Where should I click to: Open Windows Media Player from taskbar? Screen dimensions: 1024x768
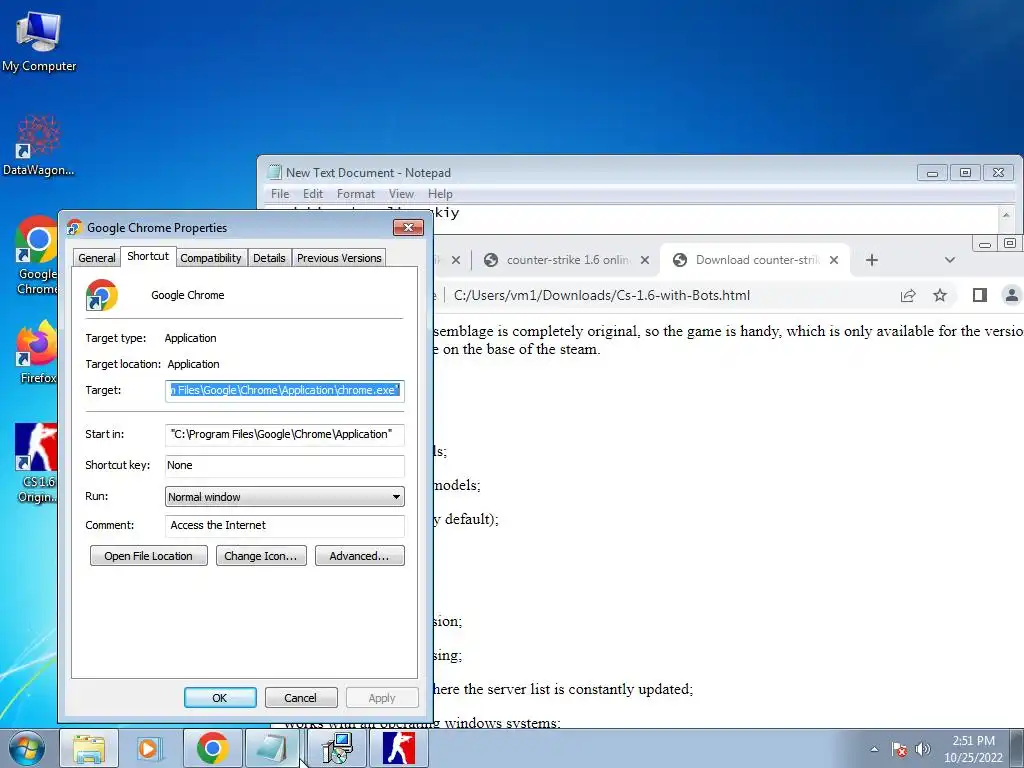tap(148, 748)
